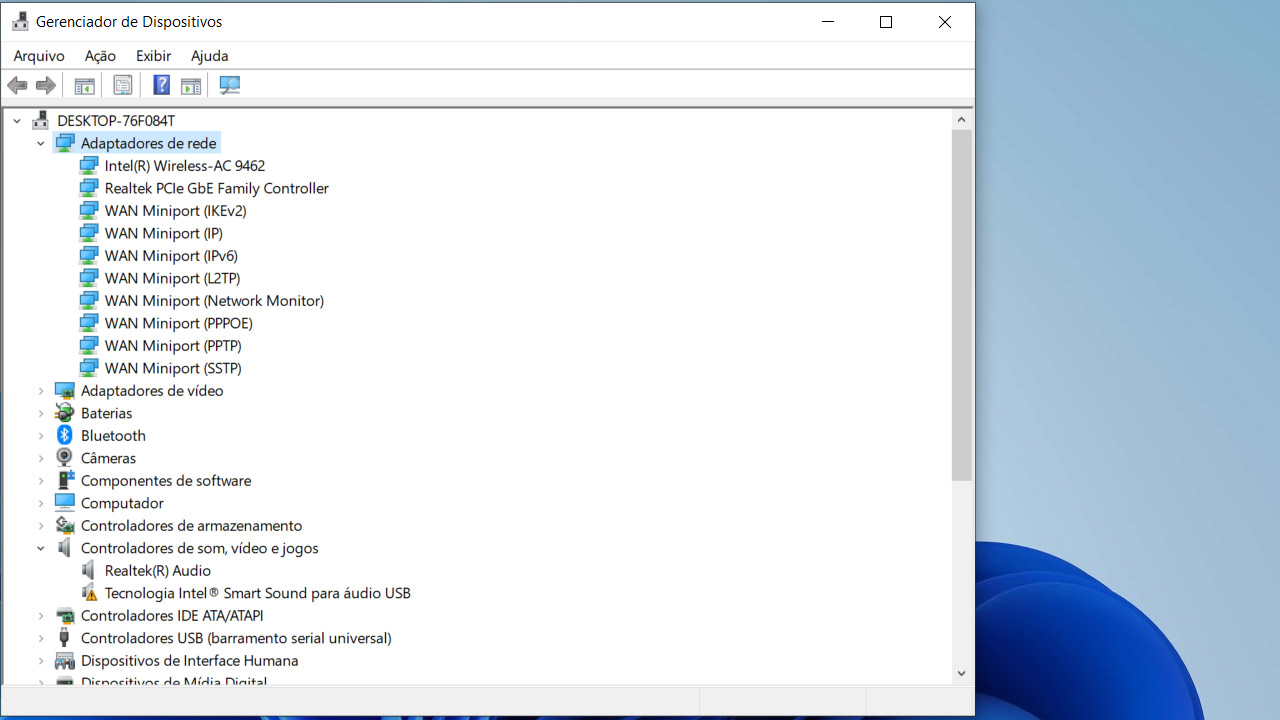
Task: Click the Intel(R) Wireless-AC 9462 adapter icon
Action: [89, 166]
